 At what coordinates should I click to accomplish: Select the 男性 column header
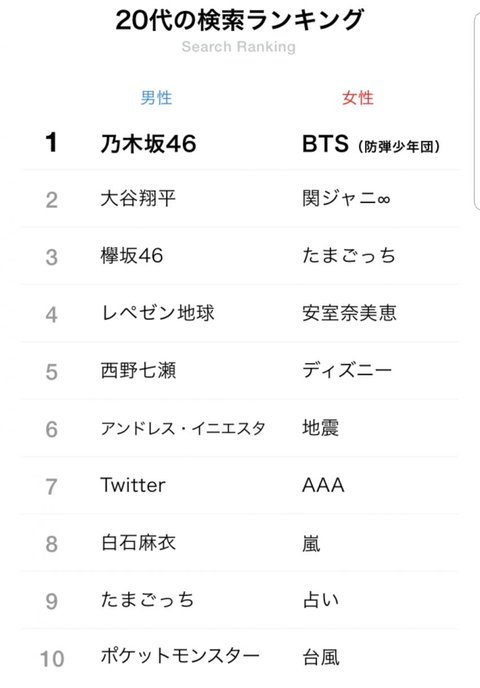tap(156, 97)
